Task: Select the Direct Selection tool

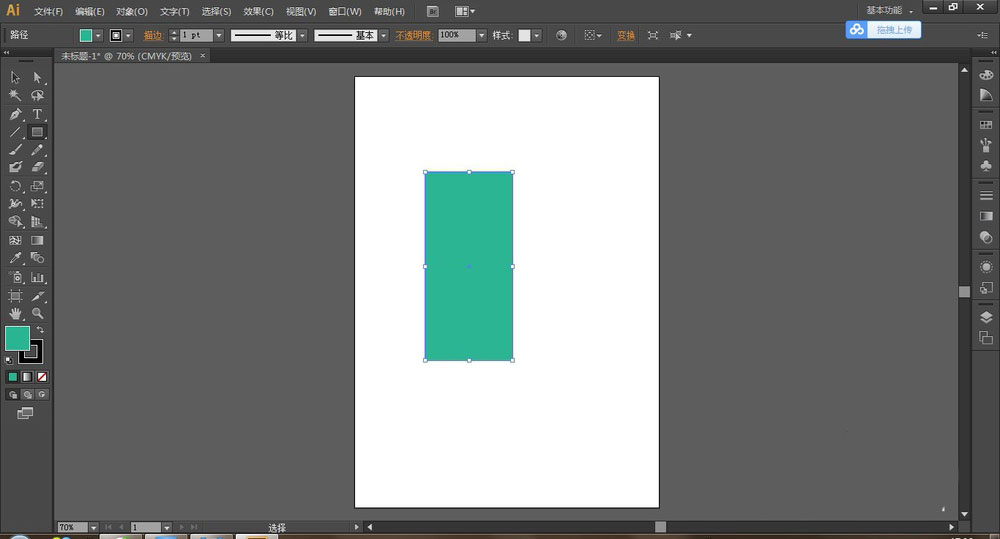Action: point(38,77)
